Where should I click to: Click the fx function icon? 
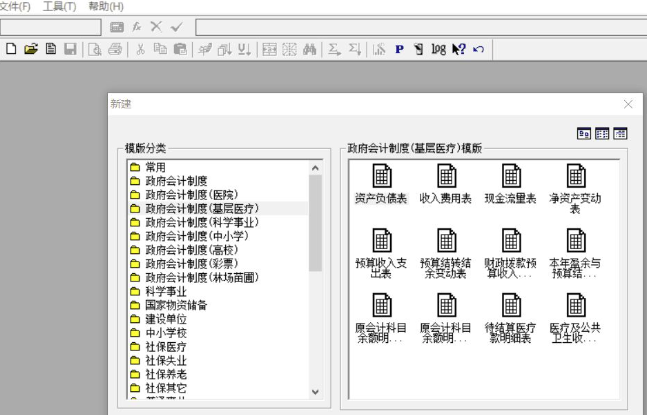pos(137,27)
